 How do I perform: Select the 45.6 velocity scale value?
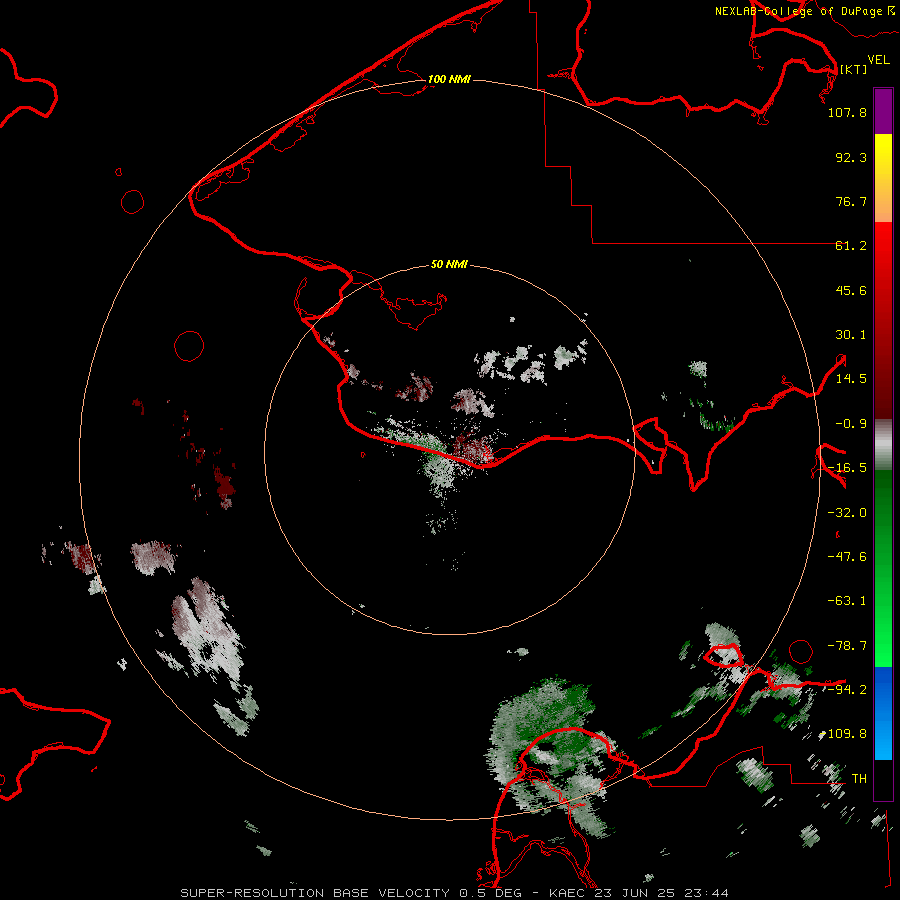click(x=851, y=290)
